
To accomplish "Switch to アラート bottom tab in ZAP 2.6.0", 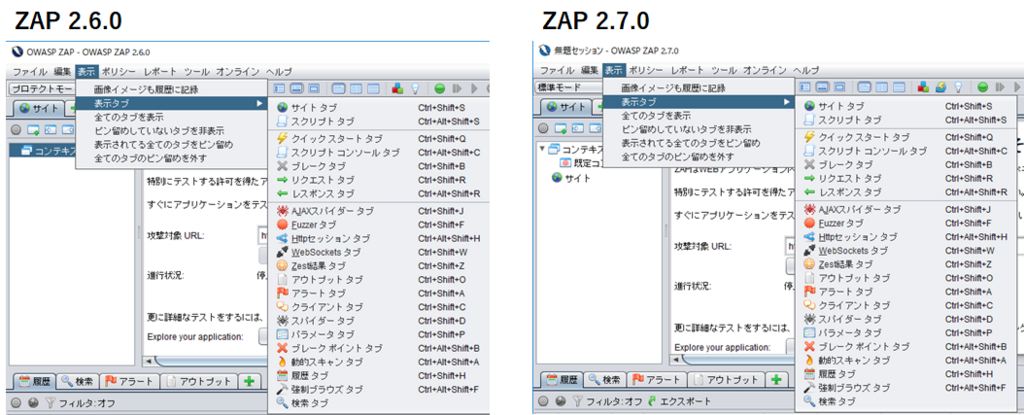I will point(129,382).
